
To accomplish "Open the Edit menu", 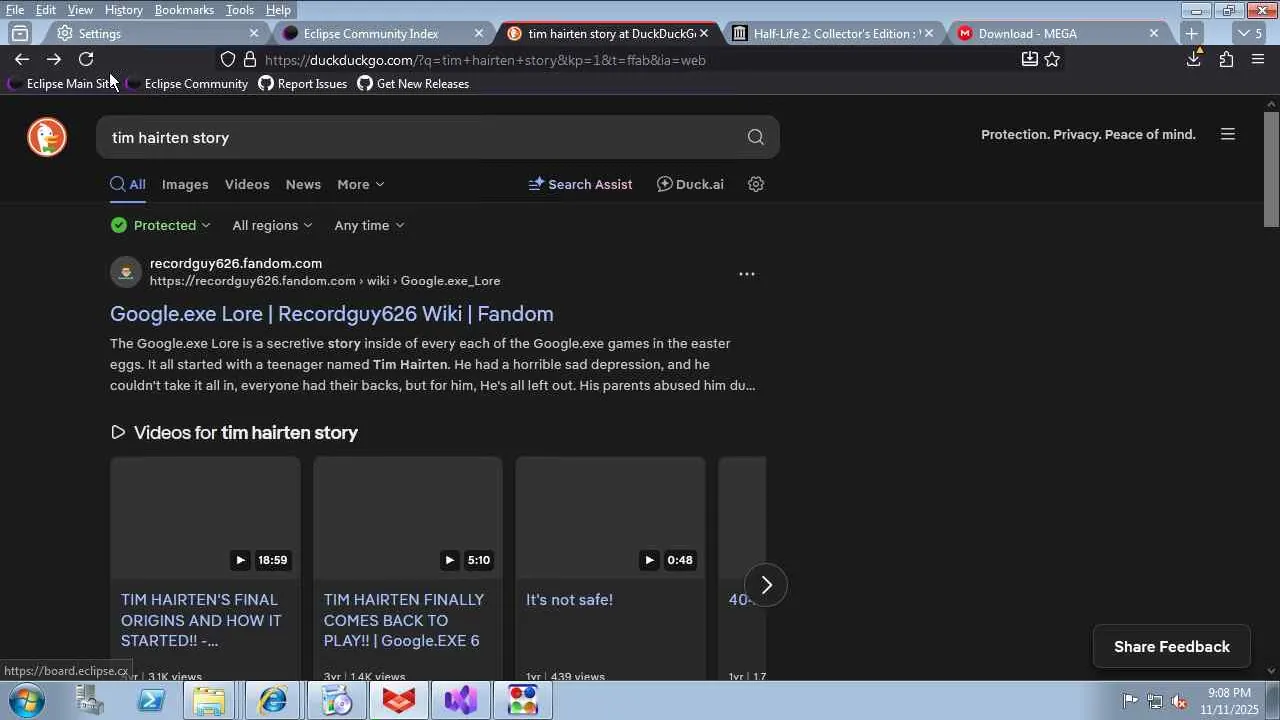I will point(46,10).
